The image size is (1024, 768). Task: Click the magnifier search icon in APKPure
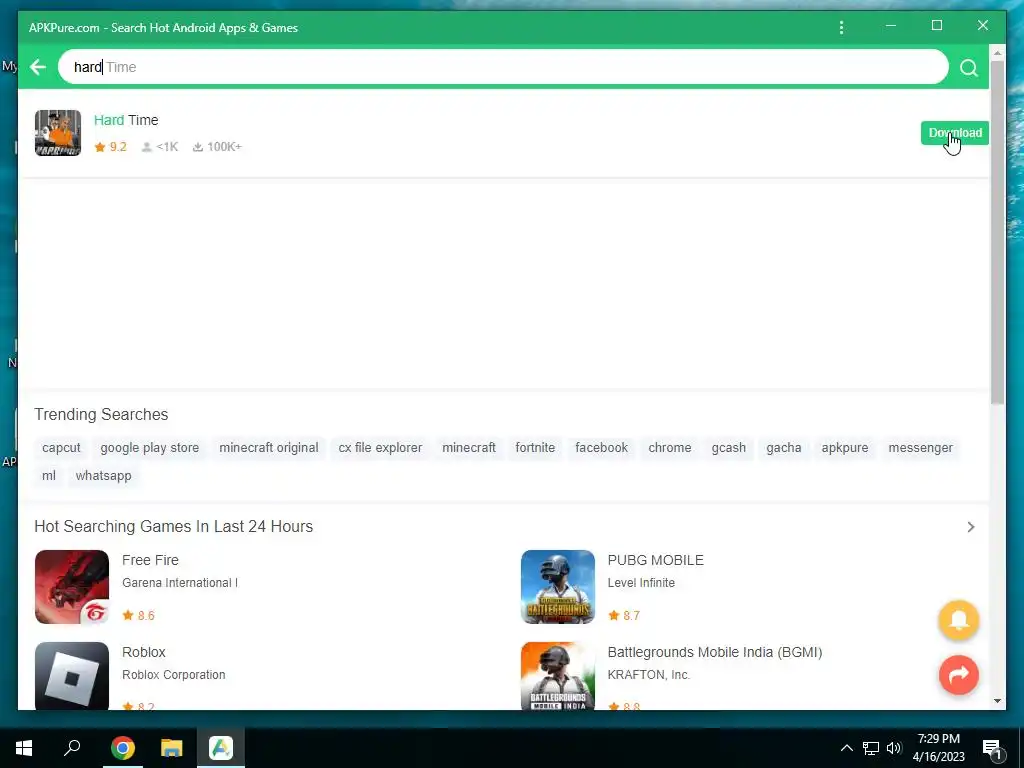(968, 67)
